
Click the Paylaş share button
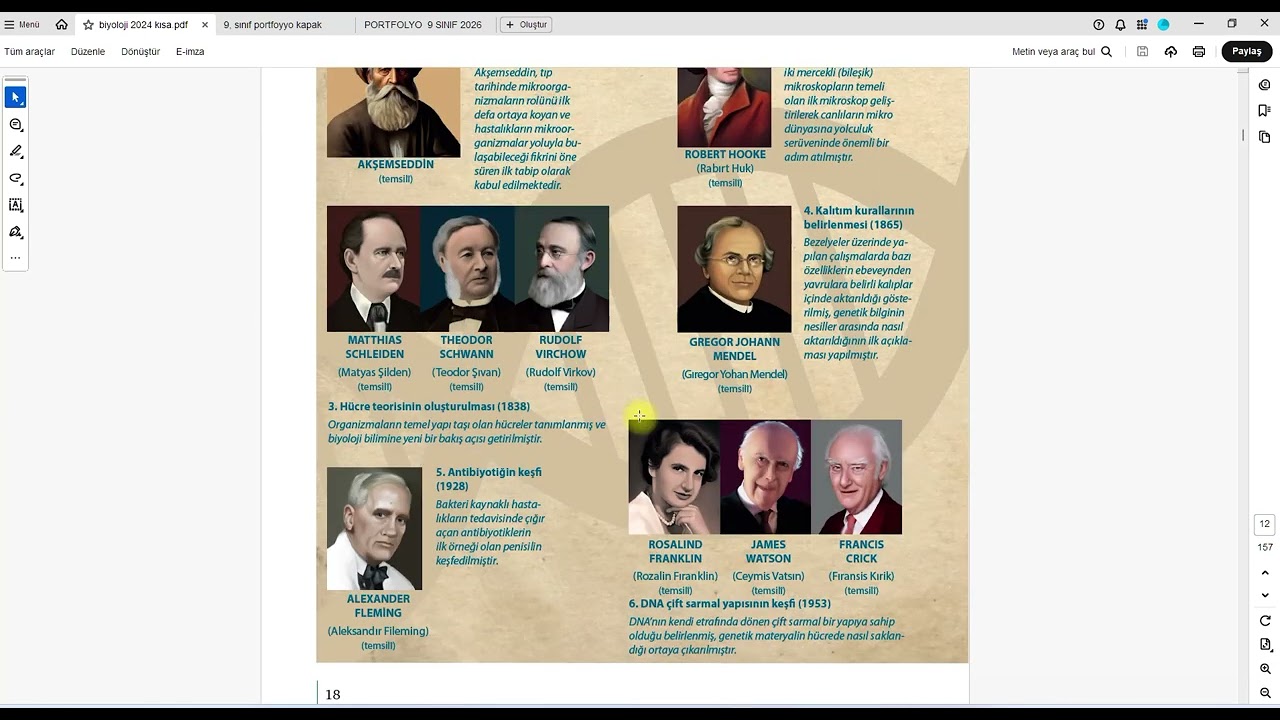(x=1246, y=51)
